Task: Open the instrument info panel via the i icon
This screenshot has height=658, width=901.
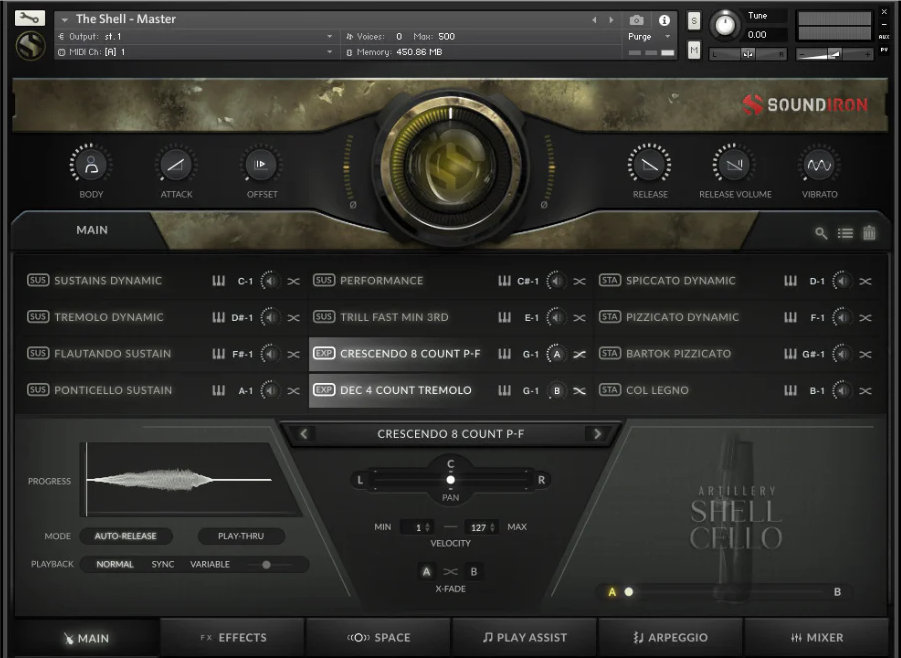Action: (666, 20)
